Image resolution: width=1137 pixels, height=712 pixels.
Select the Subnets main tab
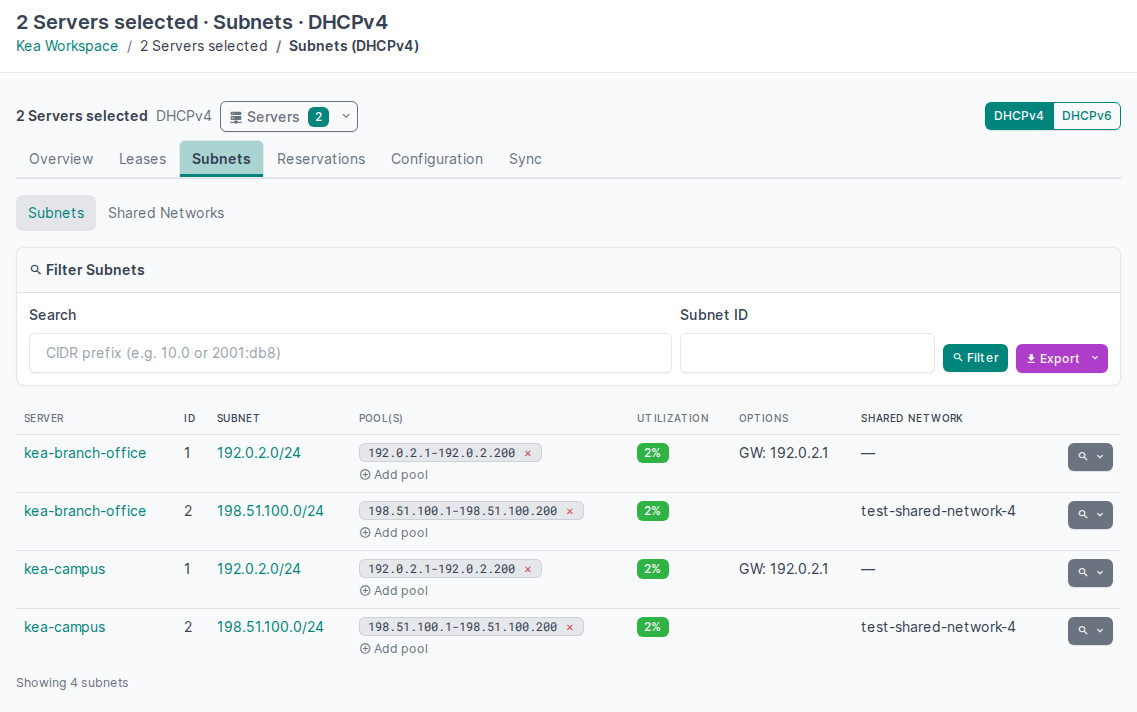(221, 159)
